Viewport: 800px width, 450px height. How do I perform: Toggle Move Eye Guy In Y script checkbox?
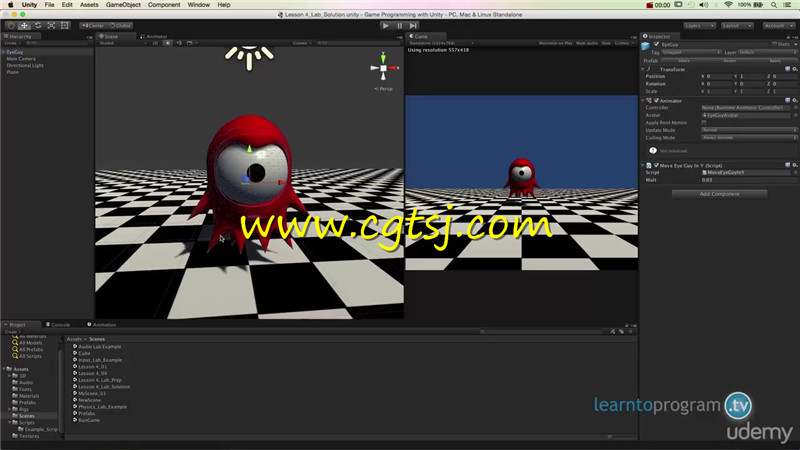tap(657, 165)
